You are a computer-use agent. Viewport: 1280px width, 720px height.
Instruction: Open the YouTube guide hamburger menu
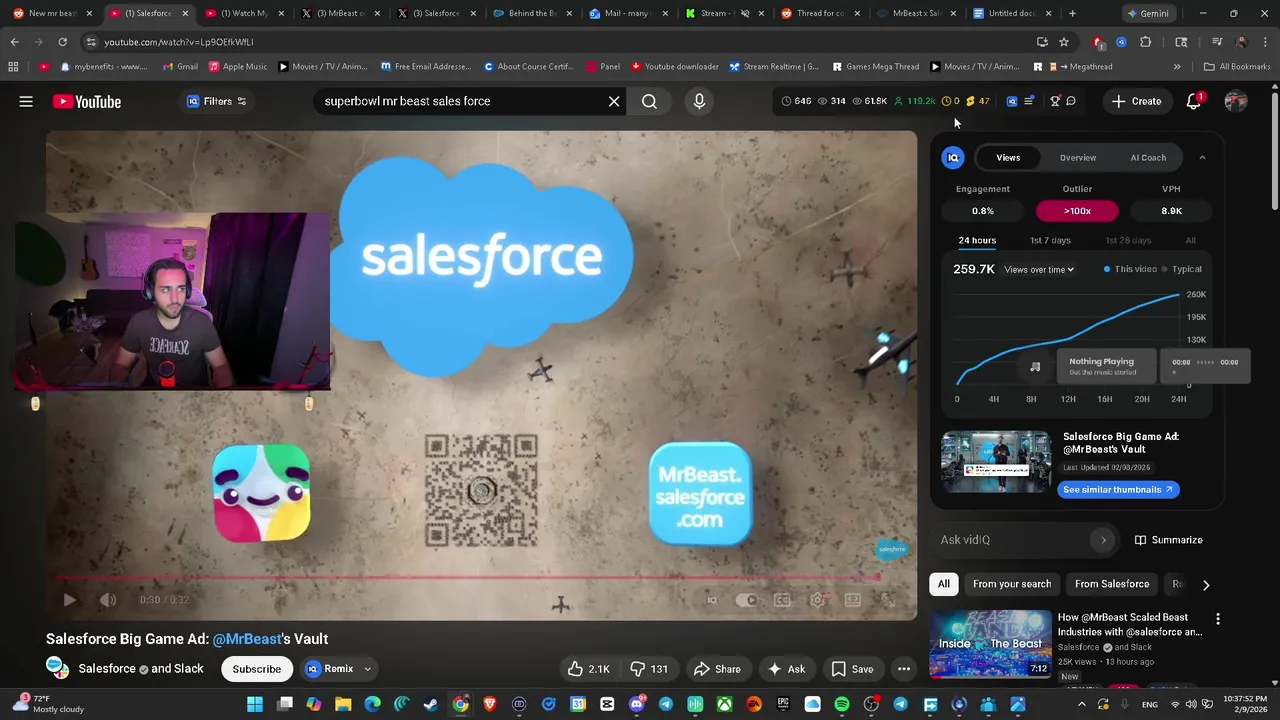(26, 101)
